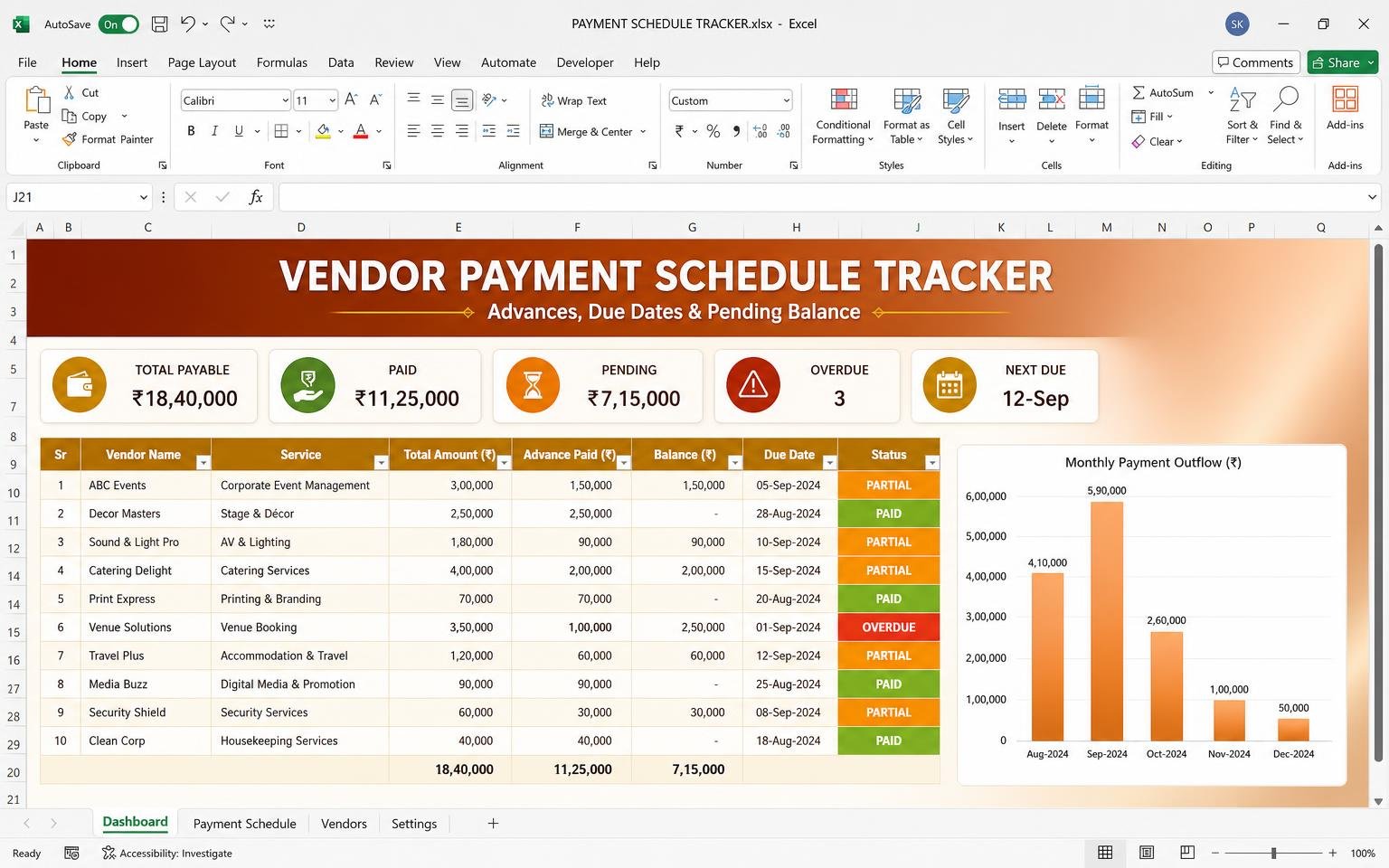Apply Bold formatting

coord(191,131)
